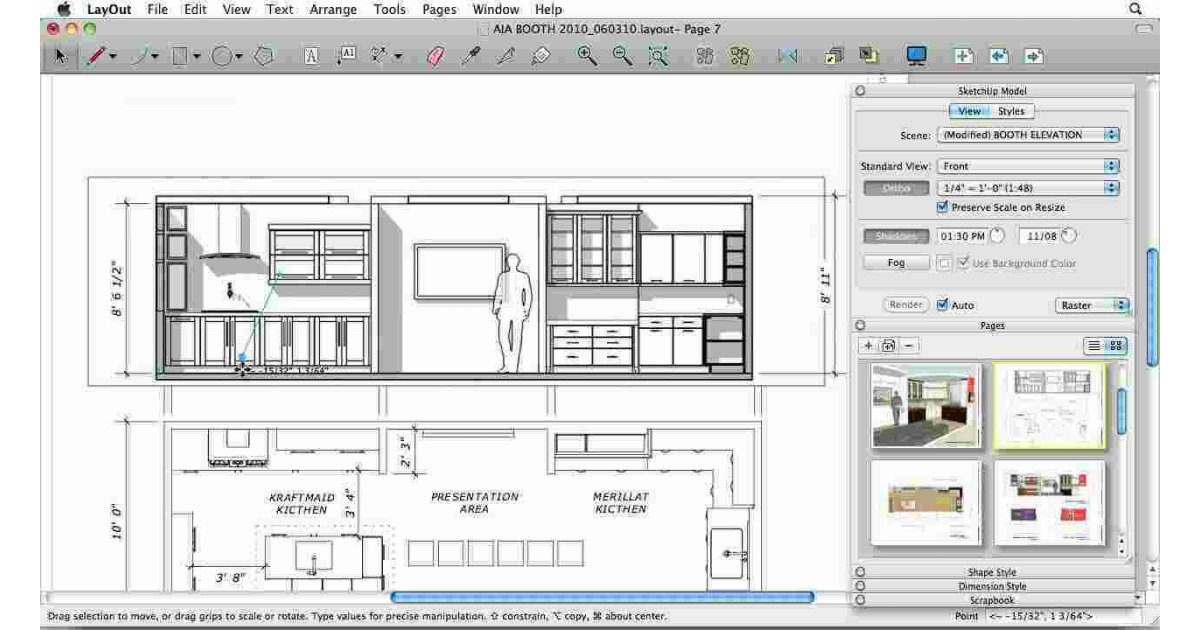
Task: Activate the Text tool
Action: pos(310,57)
